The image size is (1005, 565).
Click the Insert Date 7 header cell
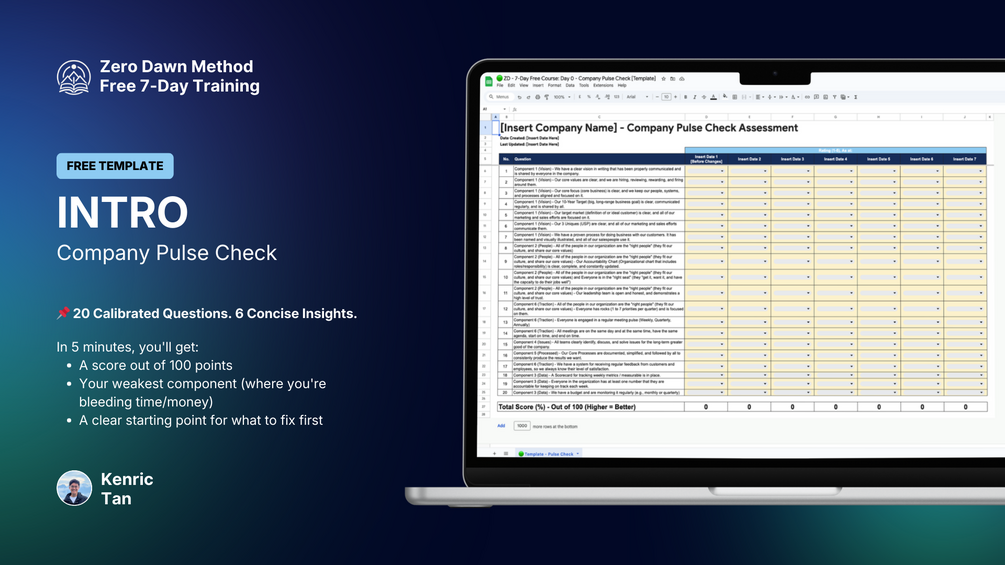[x=965, y=159]
